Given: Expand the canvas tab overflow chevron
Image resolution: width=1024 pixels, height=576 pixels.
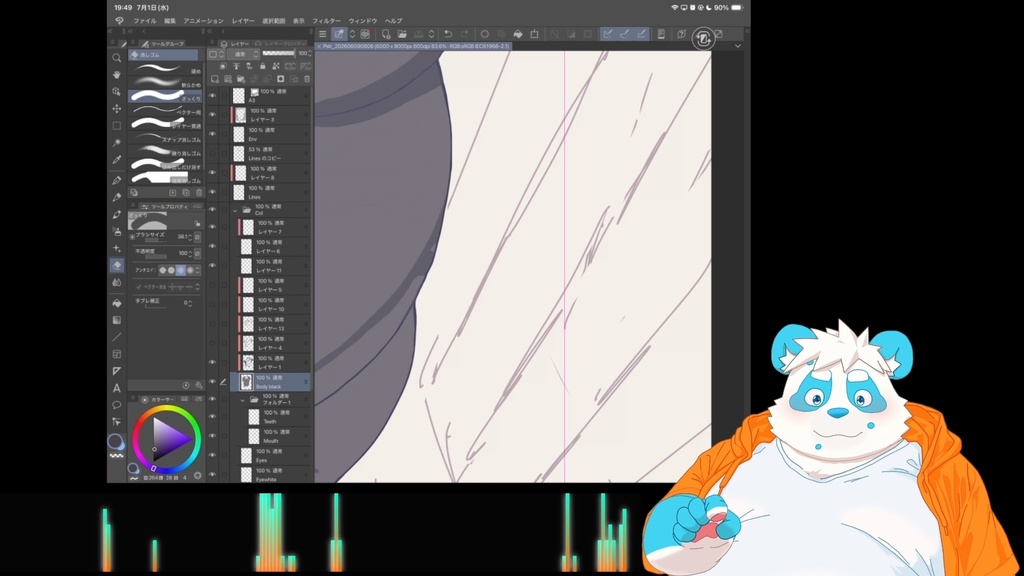Looking at the screenshot, I should (x=737, y=46).
